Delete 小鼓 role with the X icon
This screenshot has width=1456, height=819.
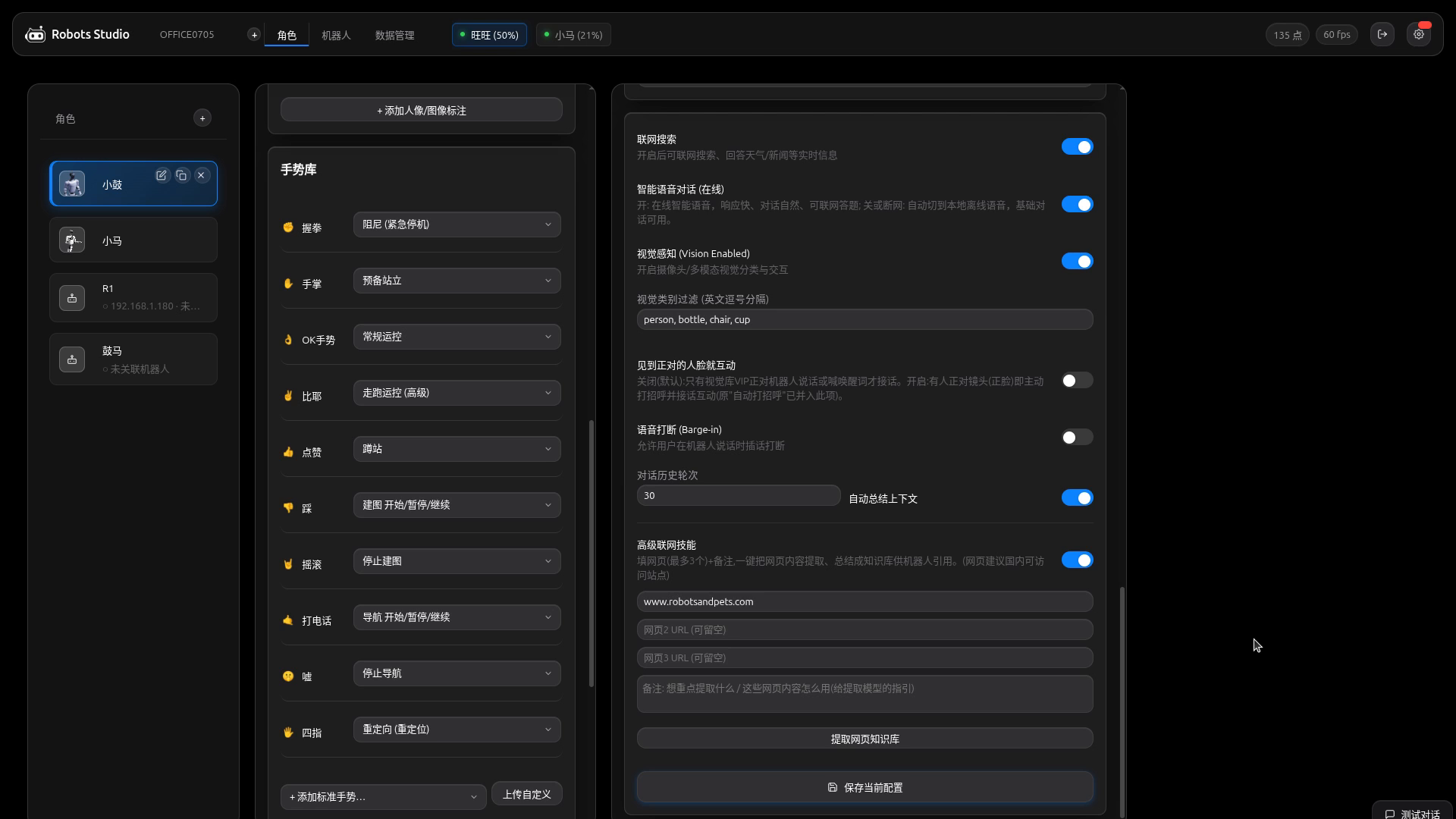(x=201, y=175)
